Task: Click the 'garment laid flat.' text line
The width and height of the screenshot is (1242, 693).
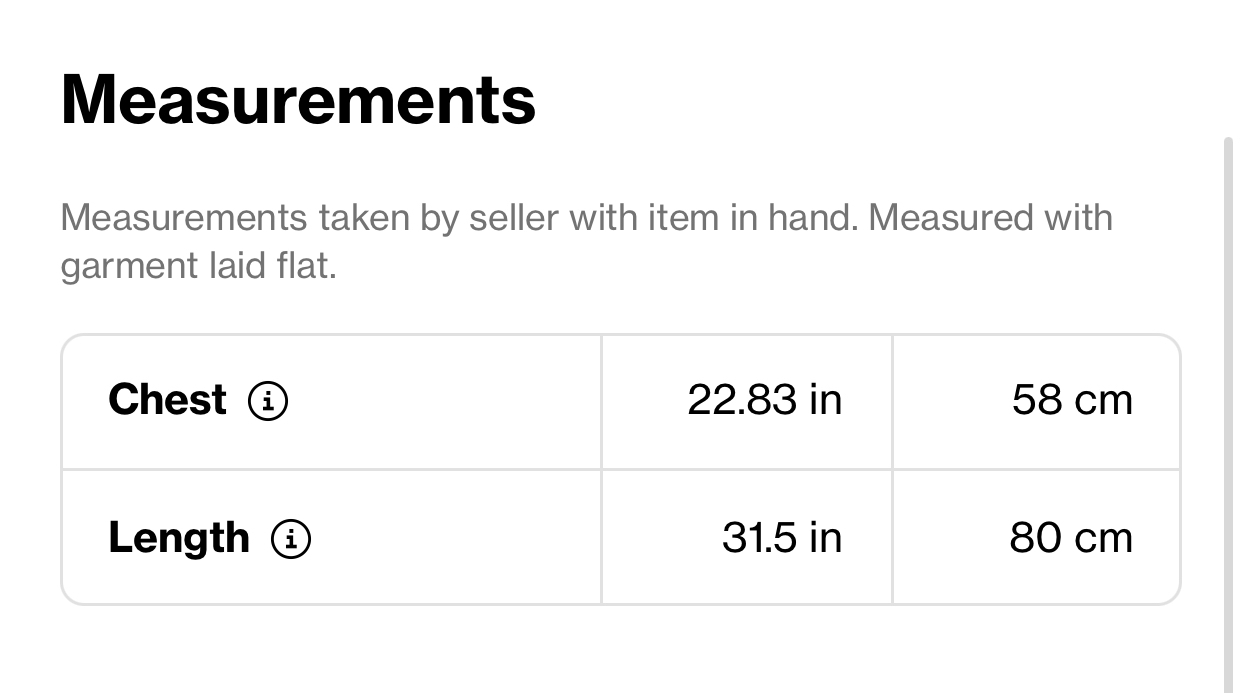Action: coord(199,266)
